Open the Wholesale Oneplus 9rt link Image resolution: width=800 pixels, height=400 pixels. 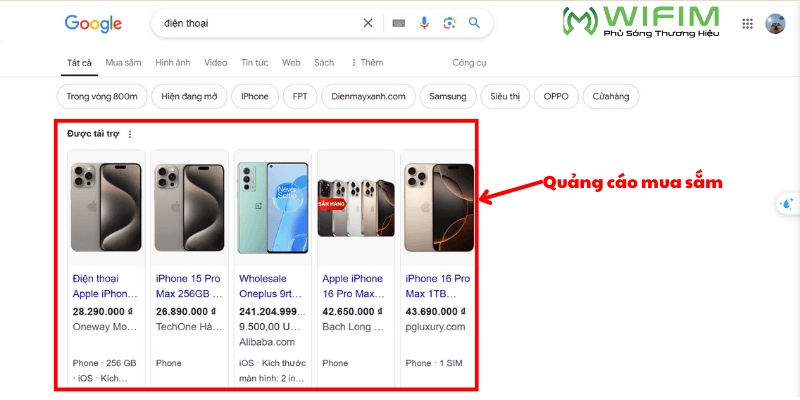point(270,286)
